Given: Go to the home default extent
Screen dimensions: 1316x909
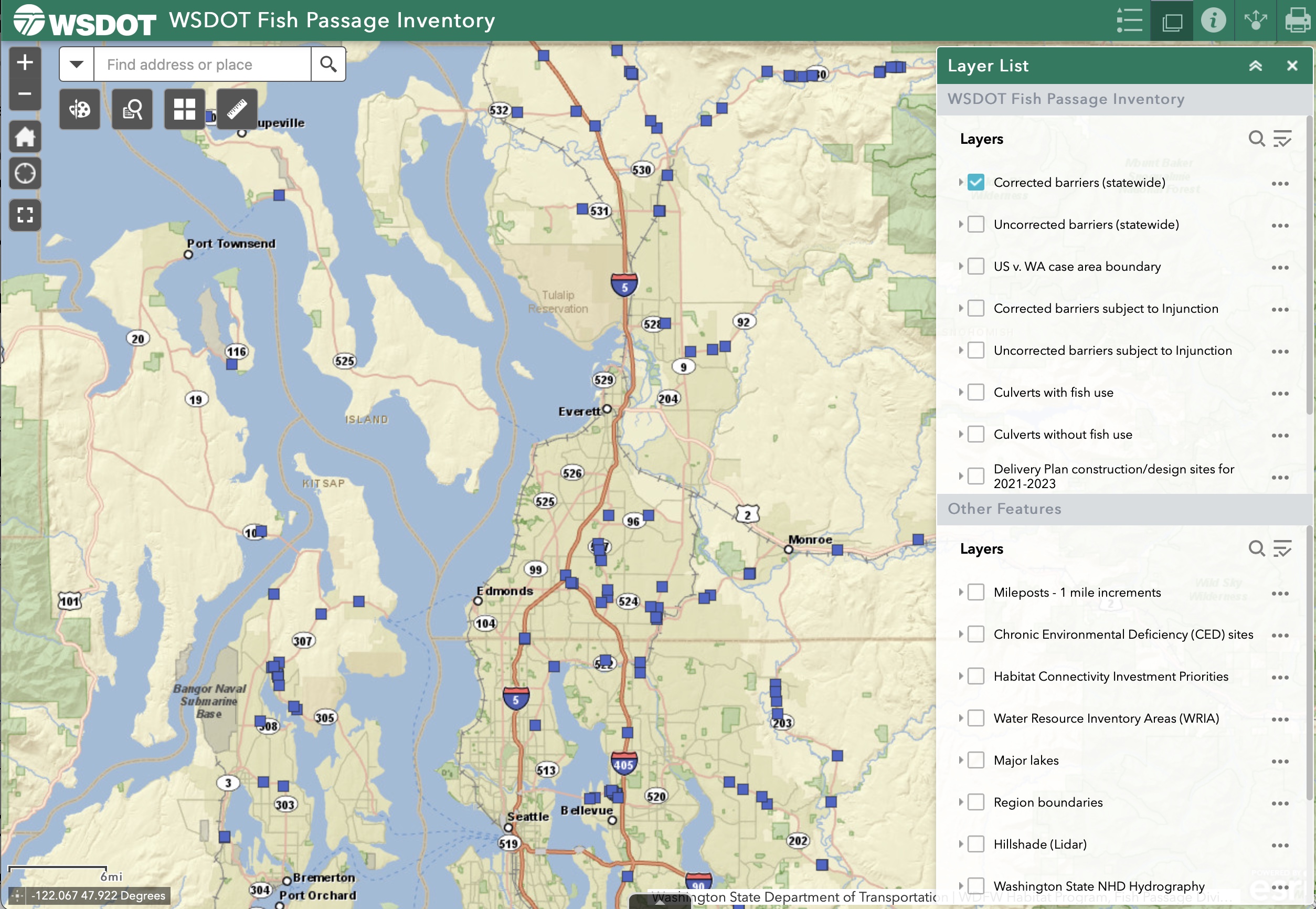Looking at the screenshot, I should (x=25, y=136).
